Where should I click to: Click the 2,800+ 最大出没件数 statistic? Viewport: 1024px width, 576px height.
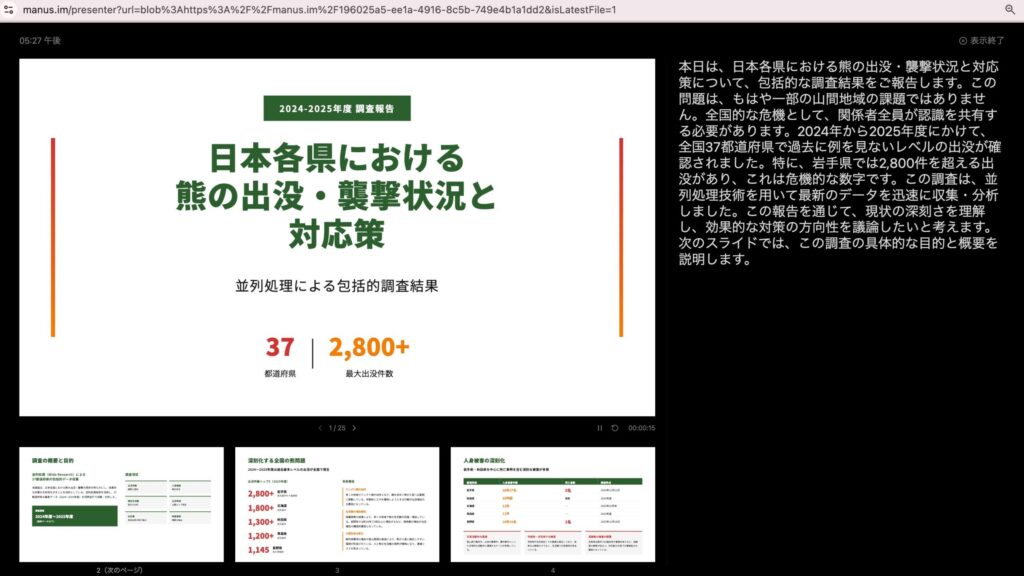click(x=369, y=356)
